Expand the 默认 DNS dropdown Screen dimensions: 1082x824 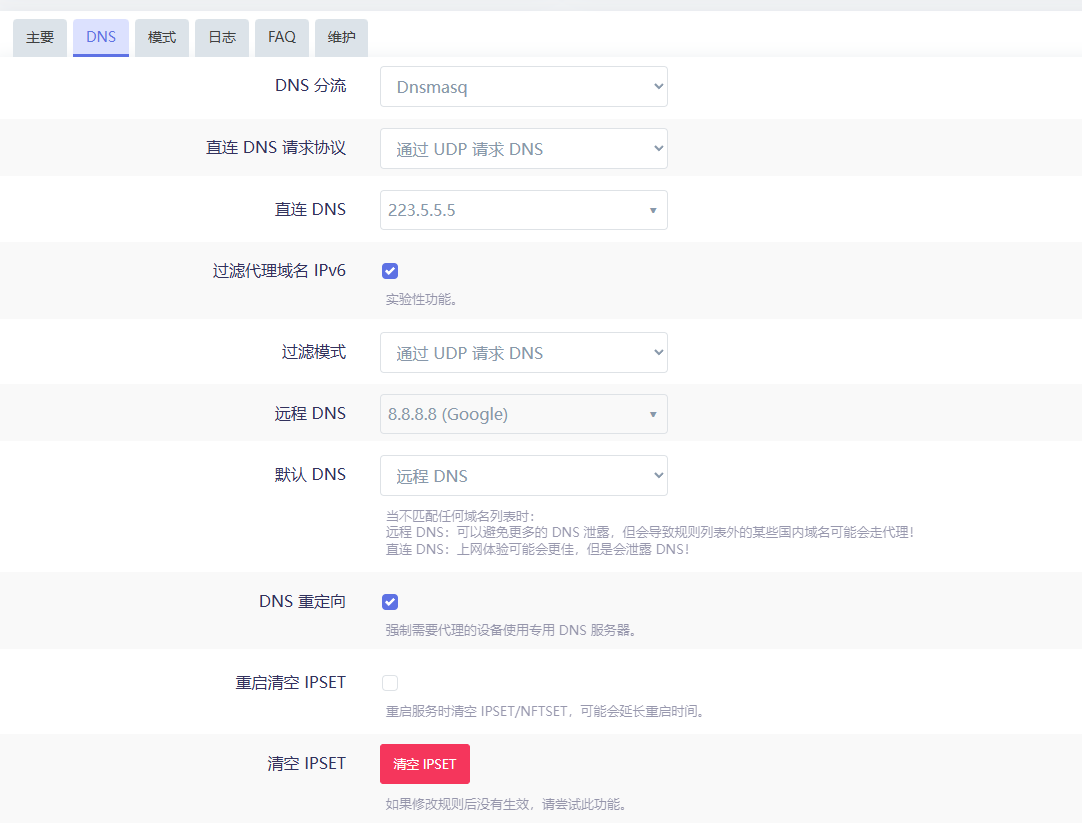coord(523,476)
